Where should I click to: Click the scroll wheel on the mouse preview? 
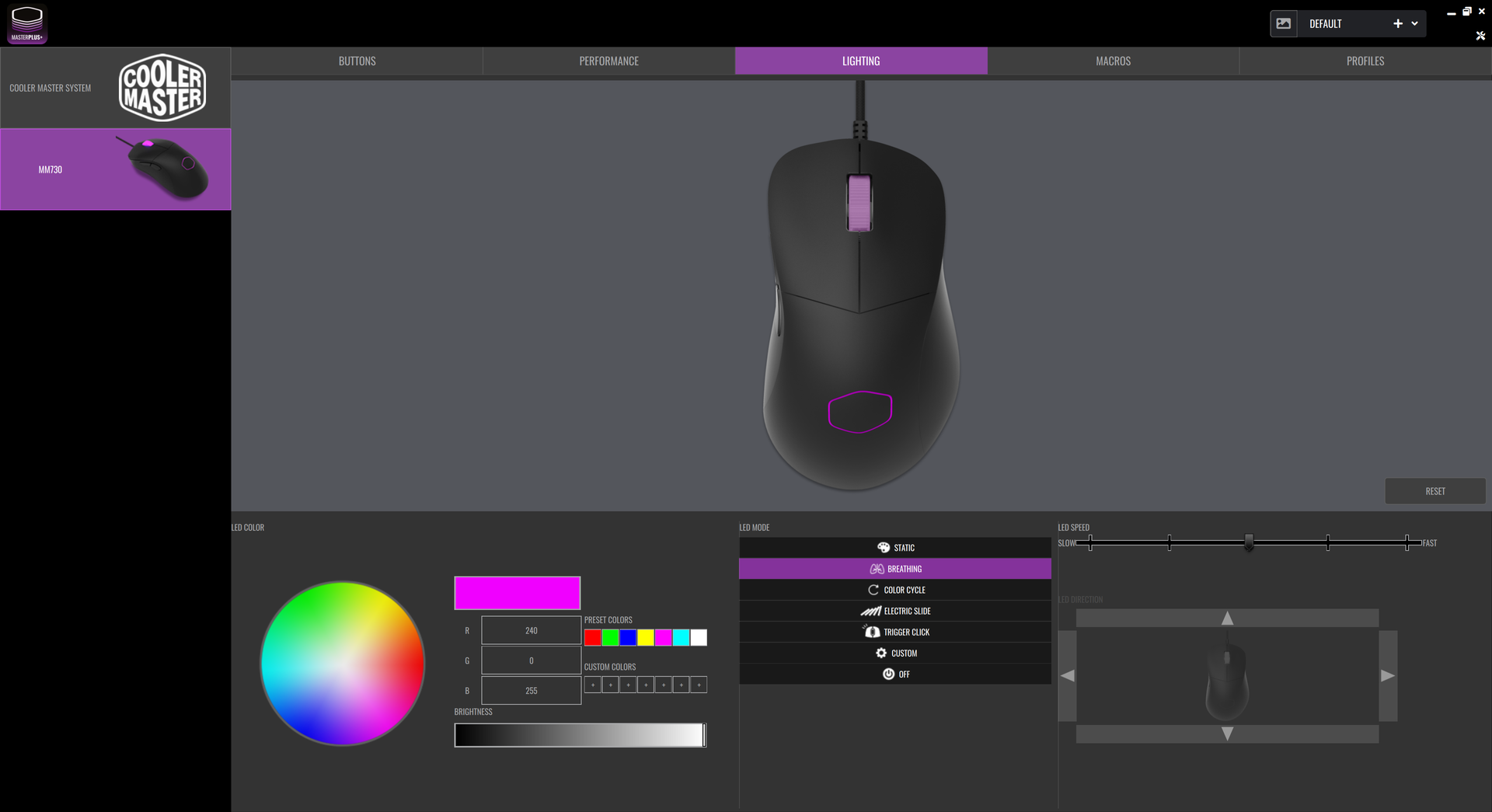(x=859, y=204)
